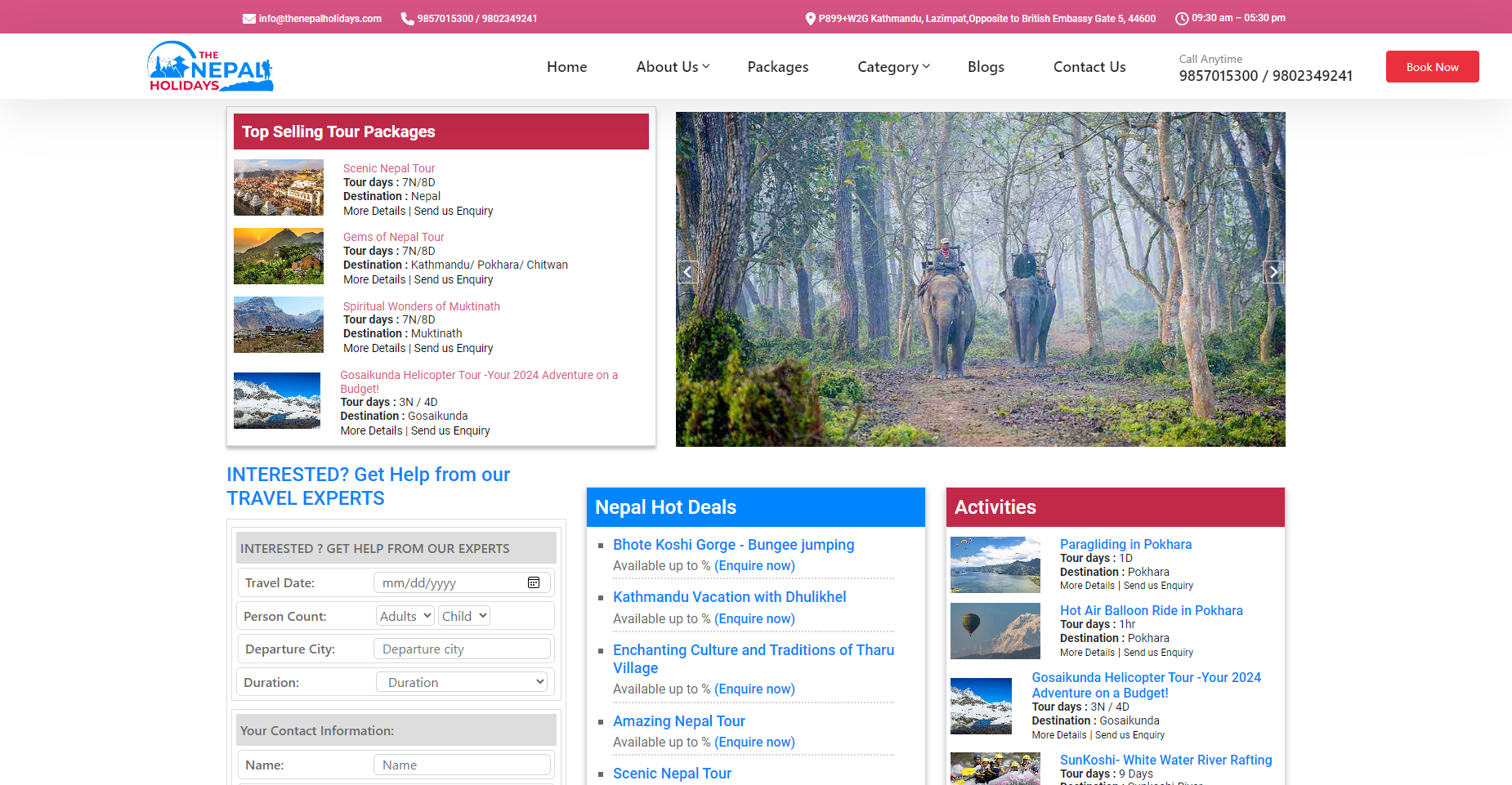Viewport: 1512px width, 785px height.
Task: Open The Nepal Holidays logo
Action: 210,66
